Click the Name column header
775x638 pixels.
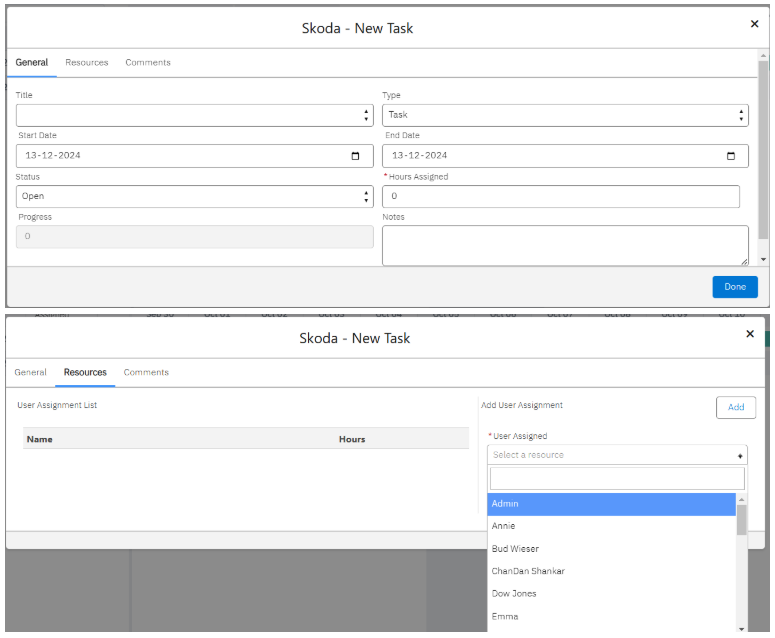[40, 439]
